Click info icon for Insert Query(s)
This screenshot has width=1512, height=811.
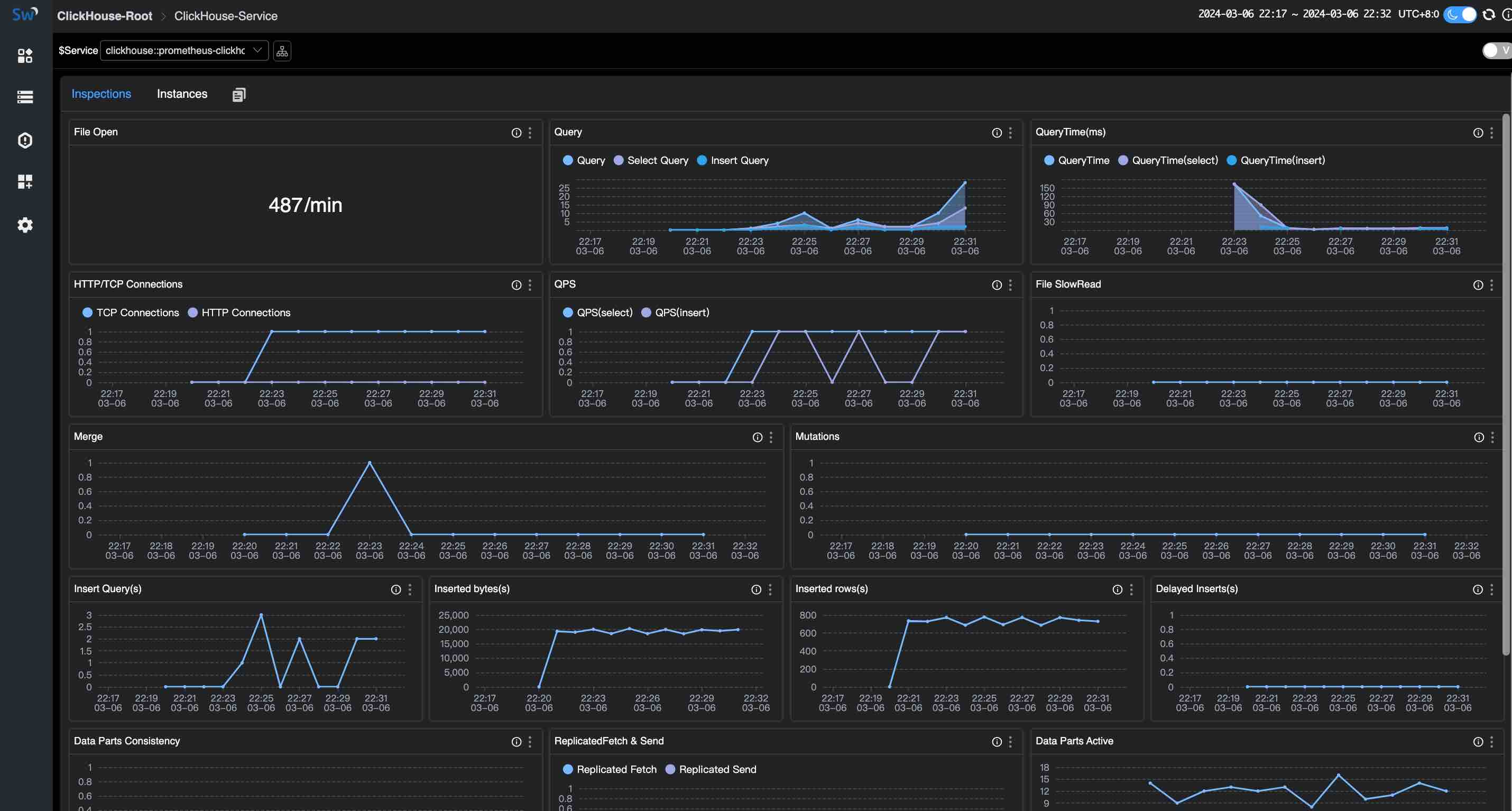(x=397, y=589)
